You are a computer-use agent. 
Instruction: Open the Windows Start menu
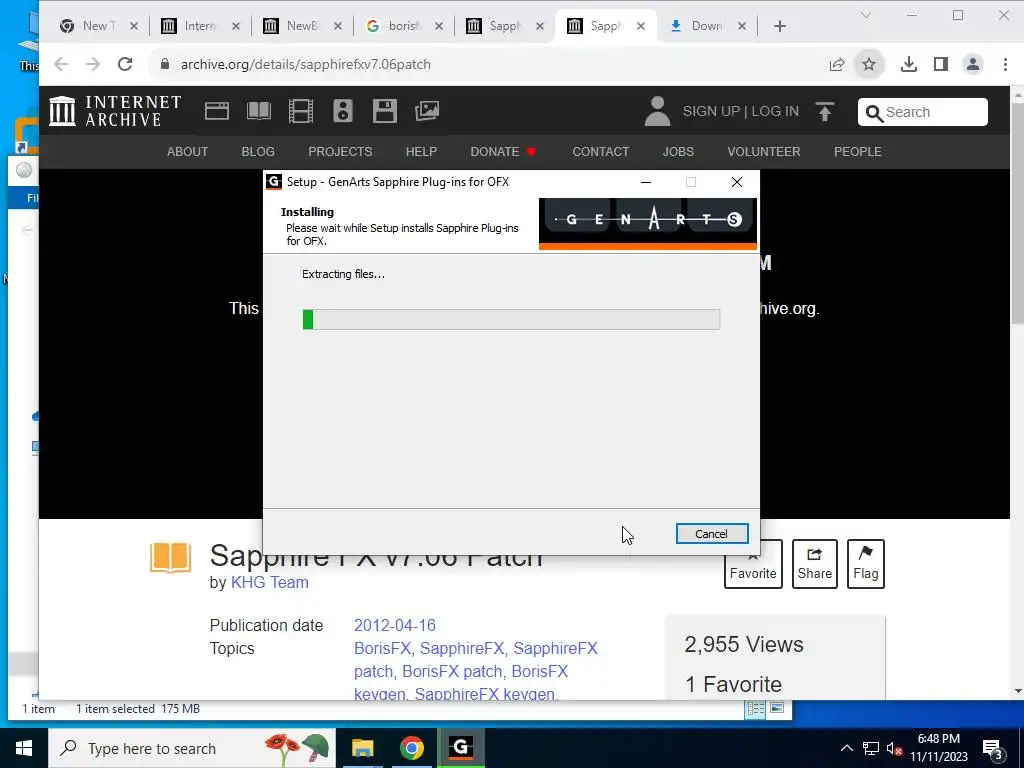(24, 748)
